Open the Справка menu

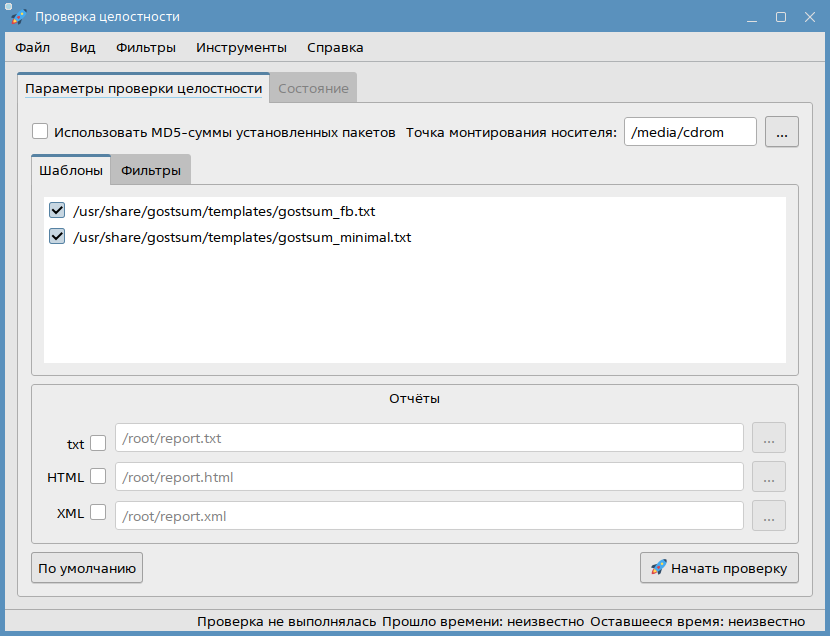335,47
